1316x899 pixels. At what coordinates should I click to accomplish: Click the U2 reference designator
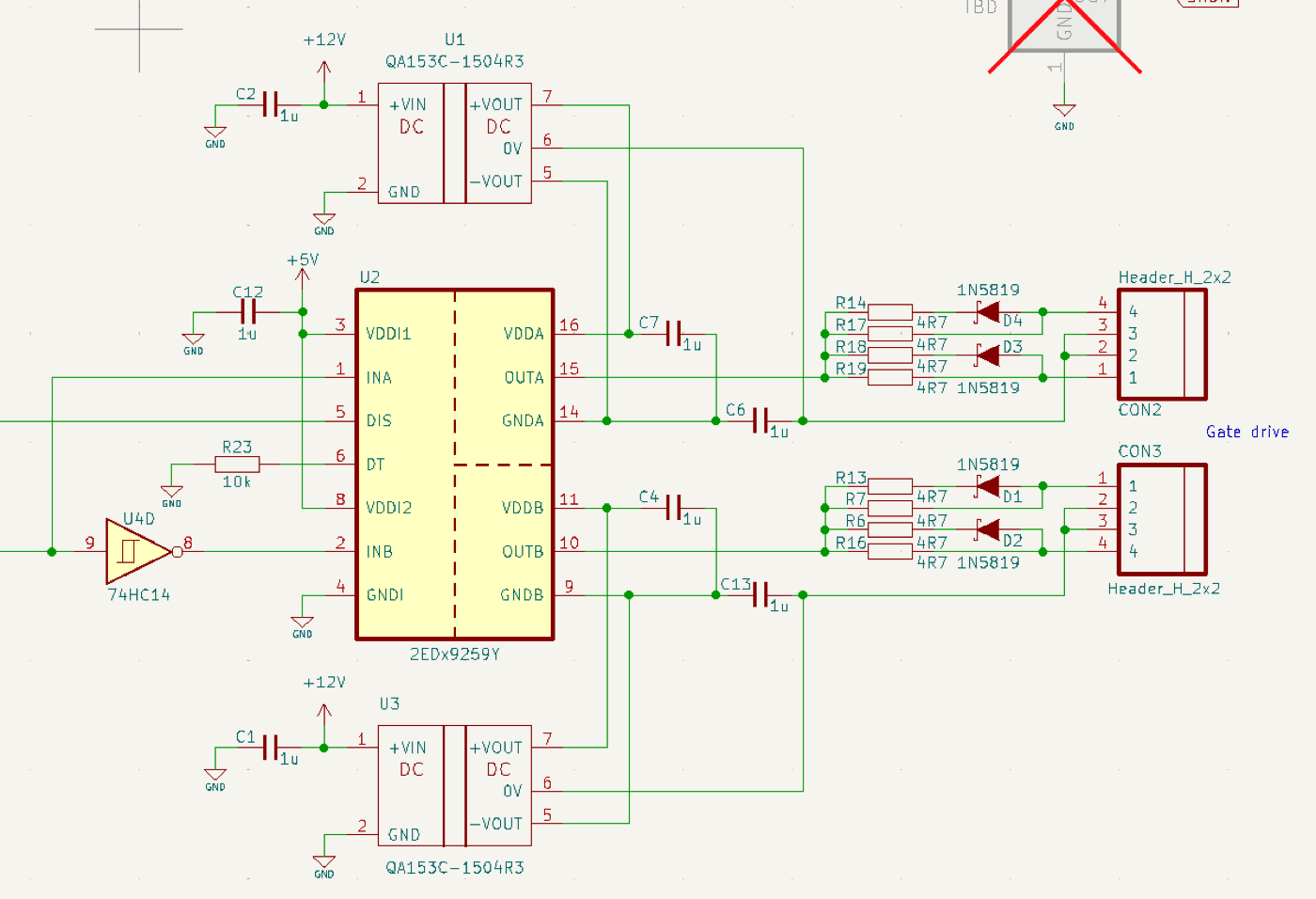pyautogui.click(x=369, y=277)
